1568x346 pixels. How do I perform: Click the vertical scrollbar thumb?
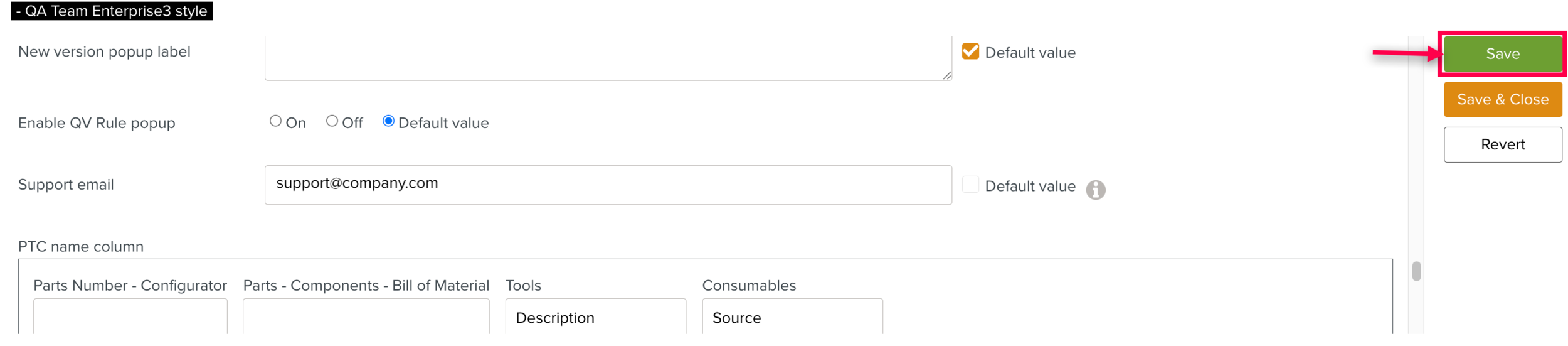tap(1416, 271)
